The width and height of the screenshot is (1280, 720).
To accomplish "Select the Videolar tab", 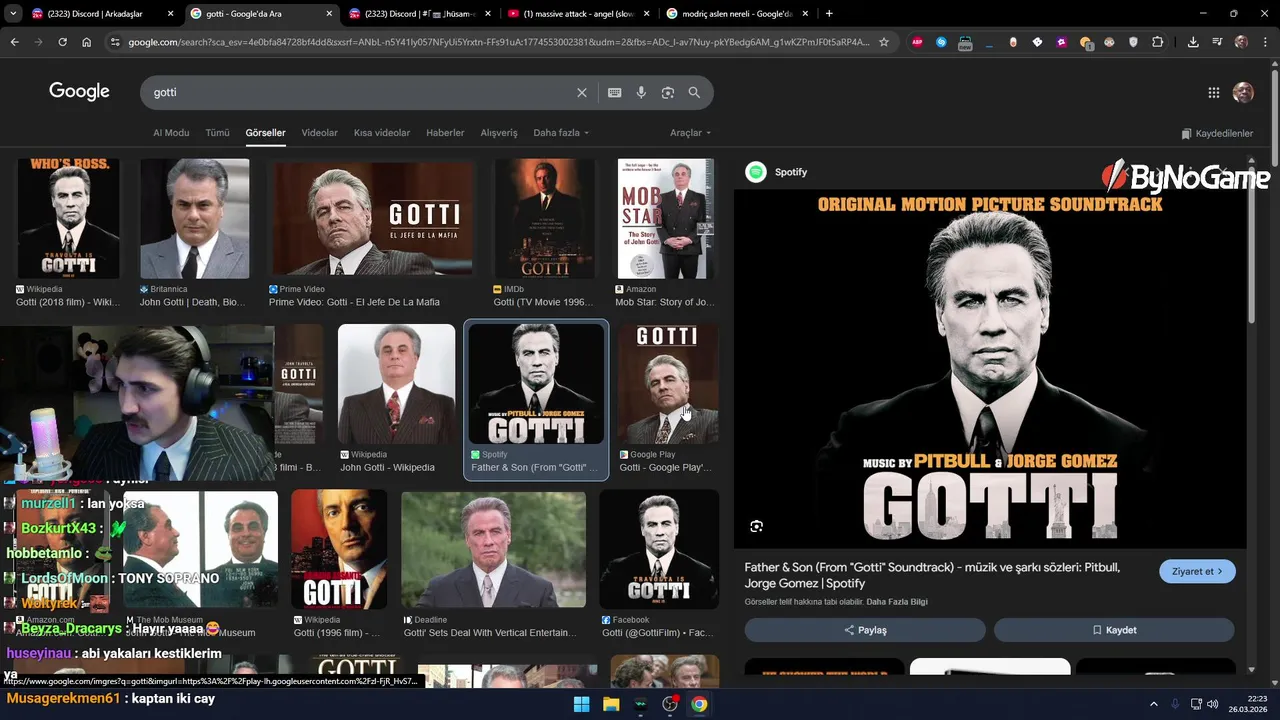I will point(319,133).
